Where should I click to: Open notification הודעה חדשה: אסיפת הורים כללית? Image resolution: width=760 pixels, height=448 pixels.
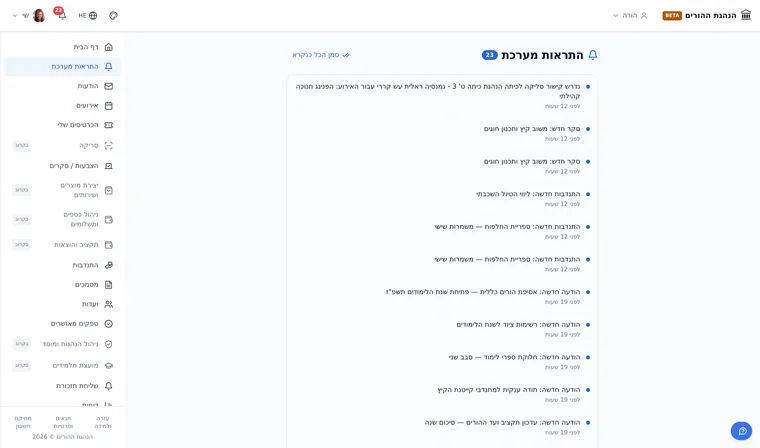[x=442, y=296]
